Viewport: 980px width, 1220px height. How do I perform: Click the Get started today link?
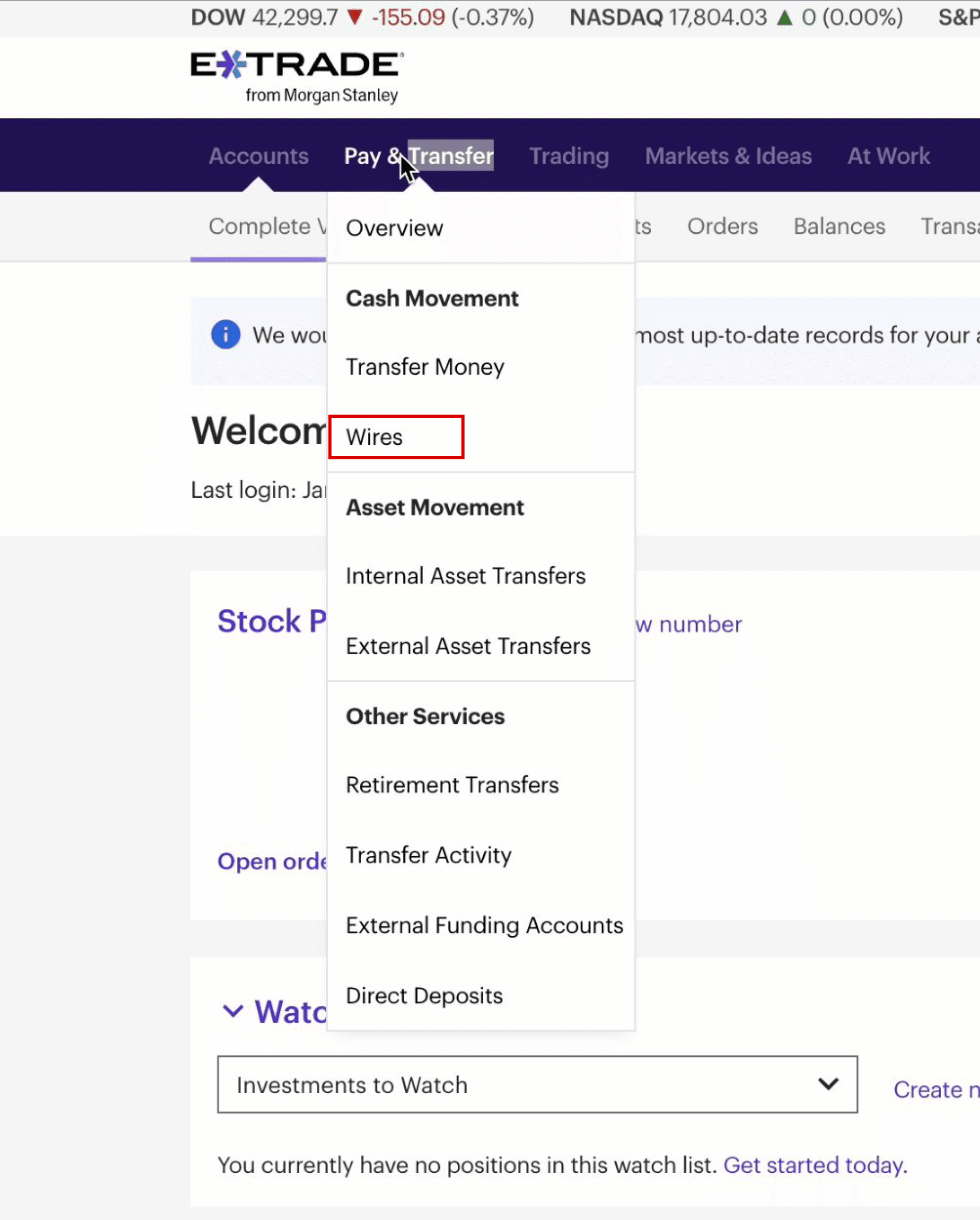815,1165
